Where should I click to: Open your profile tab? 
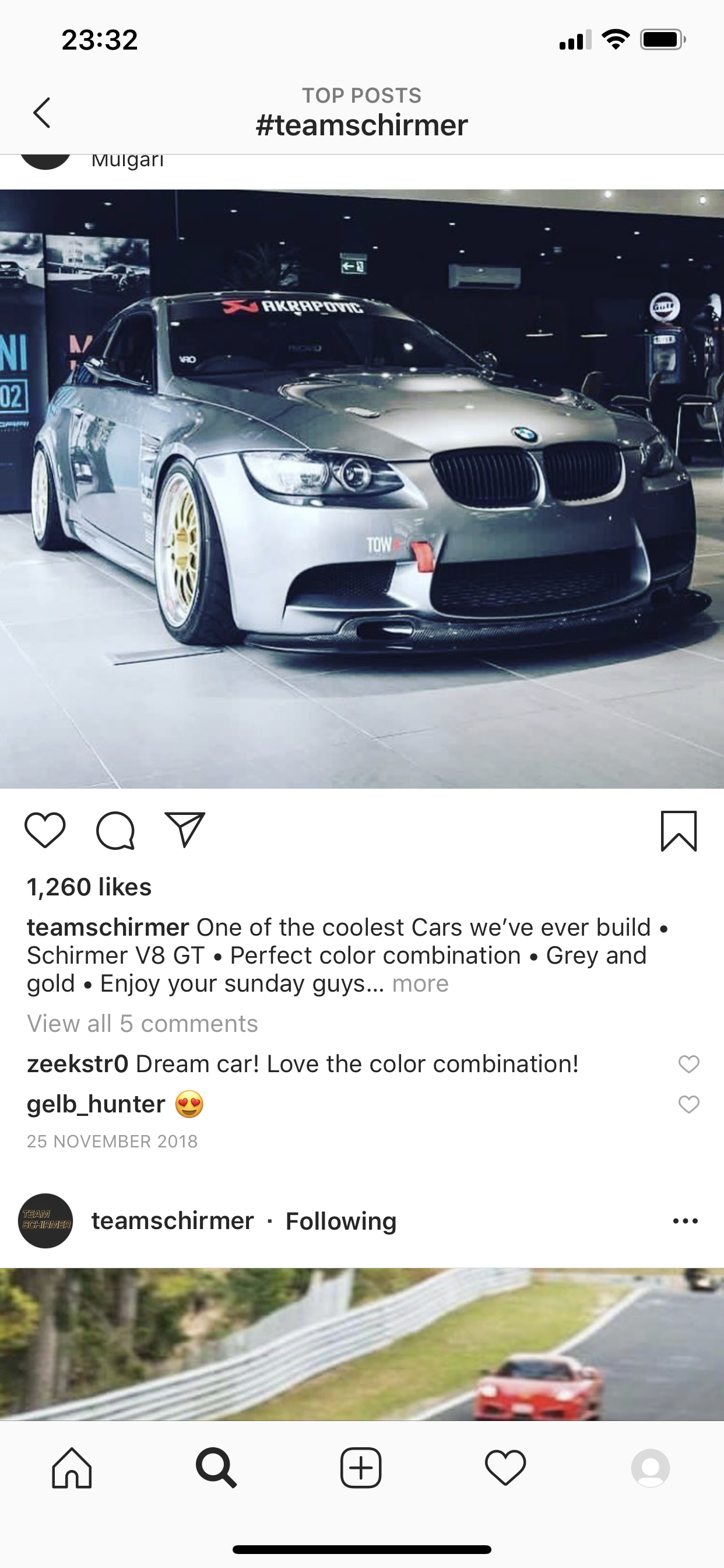(x=651, y=1468)
